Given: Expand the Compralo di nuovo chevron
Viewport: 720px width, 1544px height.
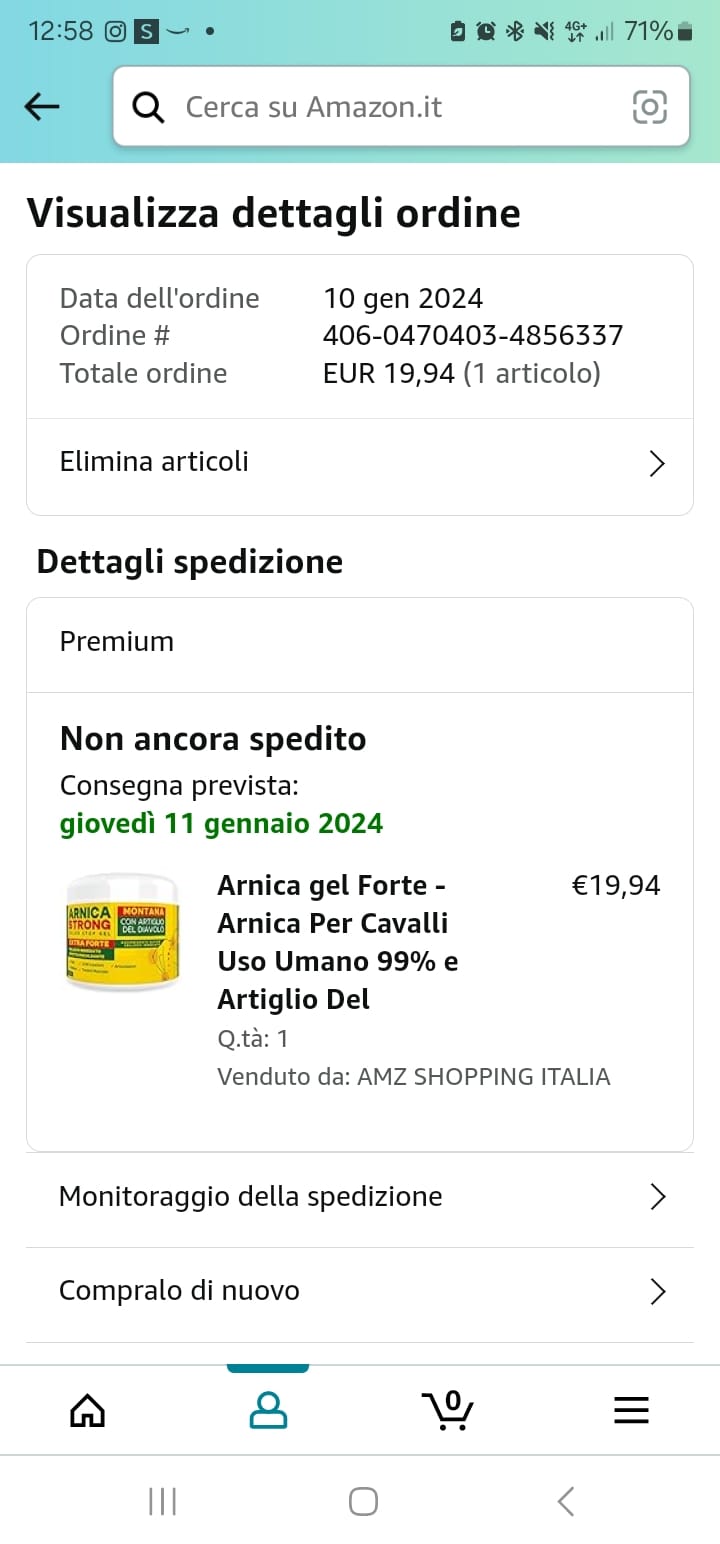Looking at the screenshot, I should (x=657, y=1292).
